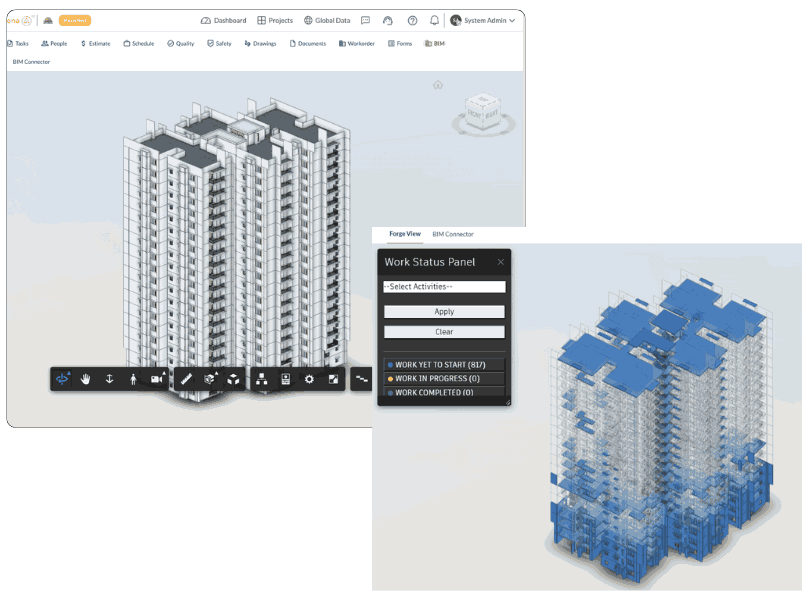The width and height of the screenshot is (811, 595).
Task: Click the Home view icon
Action: click(x=437, y=85)
